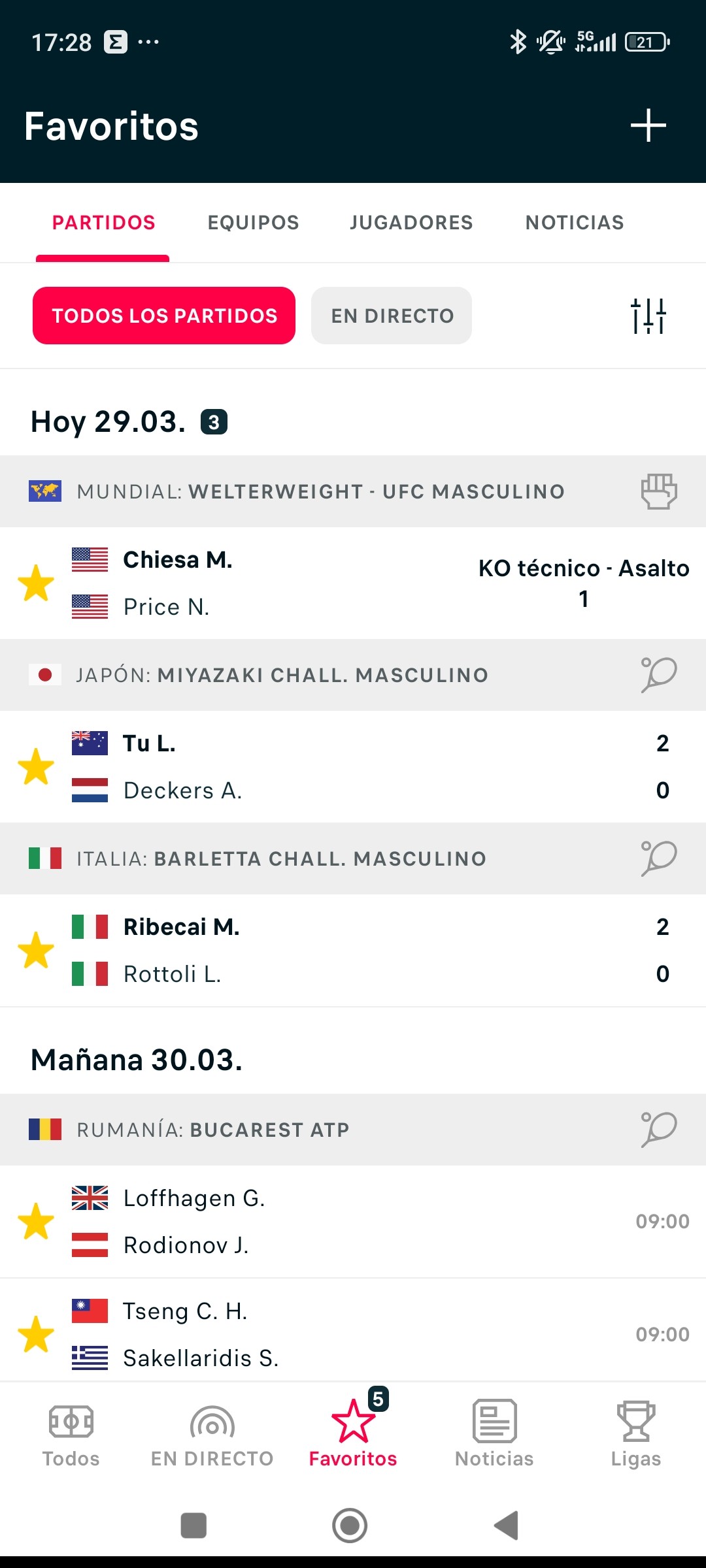Toggle favorite star for Loffhagen vs Rodionov
Image resolution: width=706 pixels, height=1568 pixels.
pos(36,1221)
